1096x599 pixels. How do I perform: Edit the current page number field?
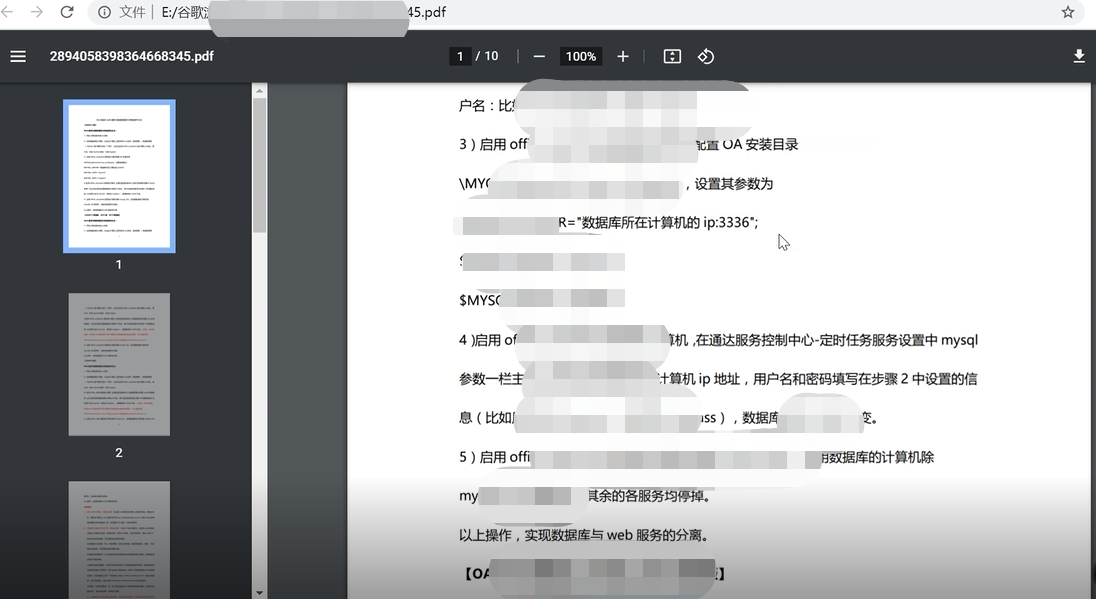pos(460,57)
